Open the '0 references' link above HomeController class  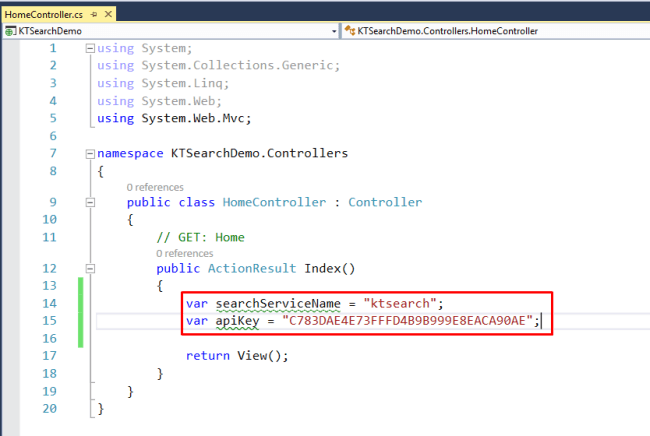(155, 187)
